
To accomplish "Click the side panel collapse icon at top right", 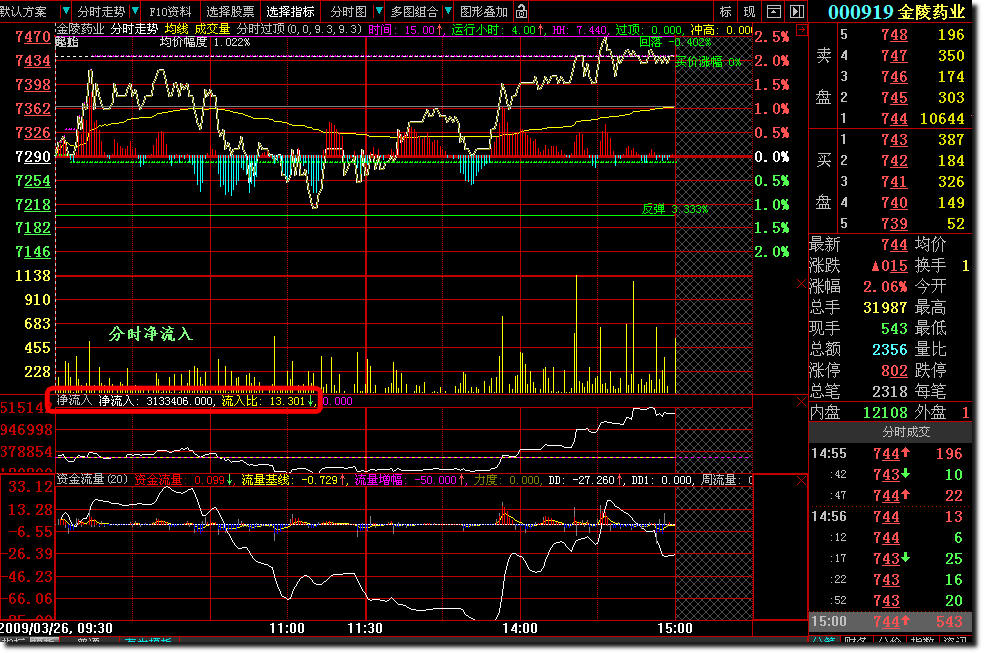I will pos(796,11).
